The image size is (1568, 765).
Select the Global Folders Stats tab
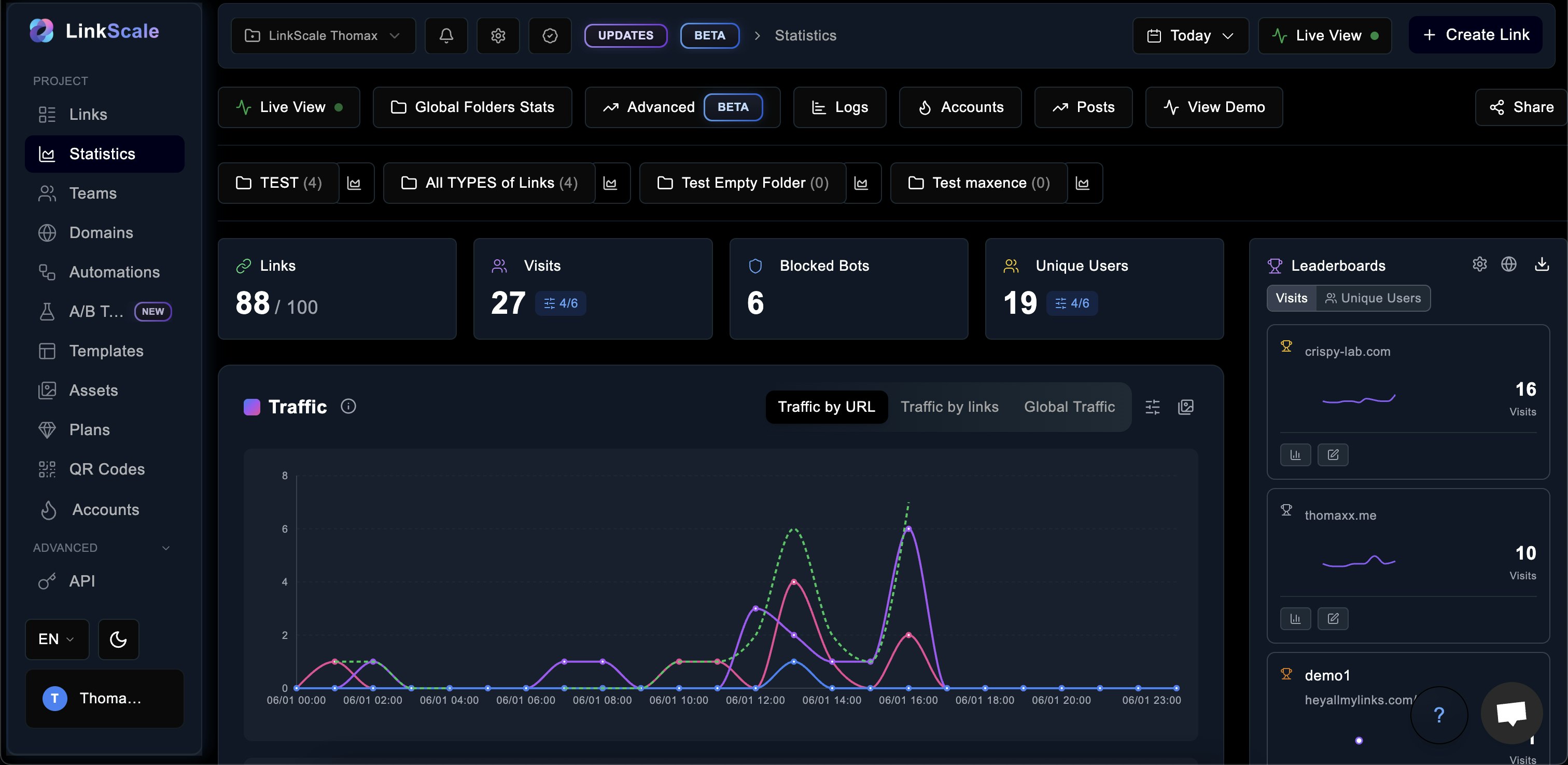tap(472, 107)
